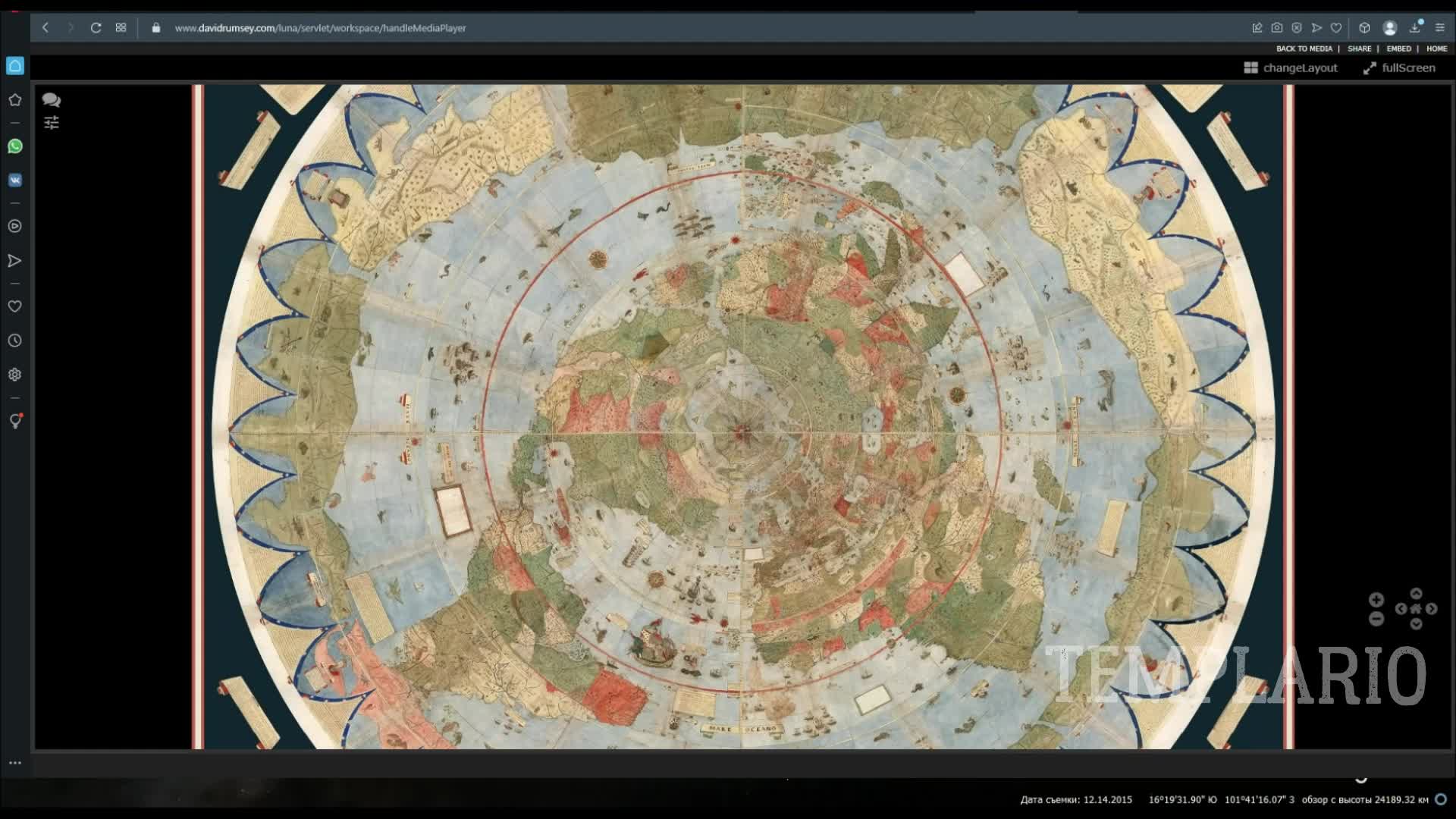This screenshot has height=819, width=1456.
Task: Open My Flow in the sidebar
Action: pos(15,261)
